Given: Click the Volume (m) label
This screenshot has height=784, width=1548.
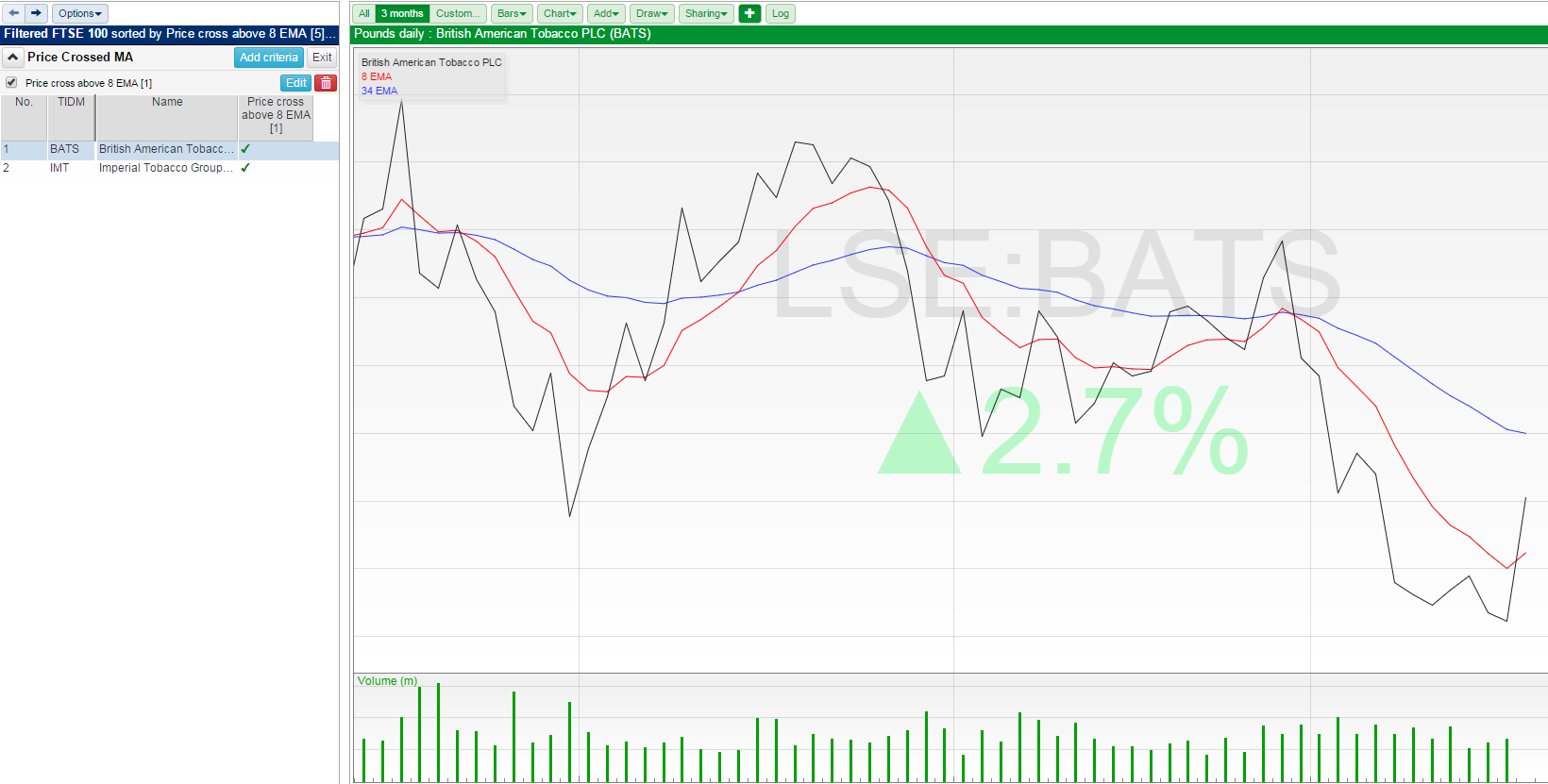Looking at the screenshot, I should tap(387, 680).
